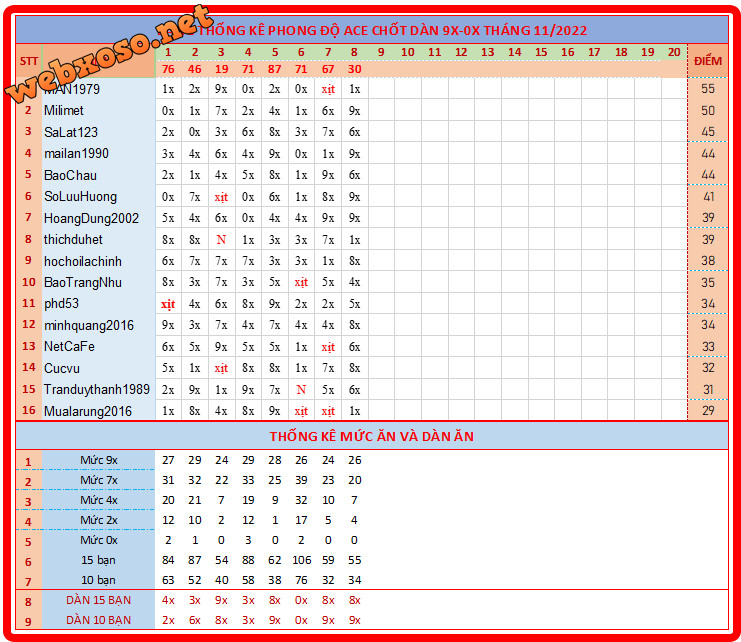The height and width of the screenshot is (642, 741).
Task: Click the day 17 column header
Action: [x=594, y=52]
